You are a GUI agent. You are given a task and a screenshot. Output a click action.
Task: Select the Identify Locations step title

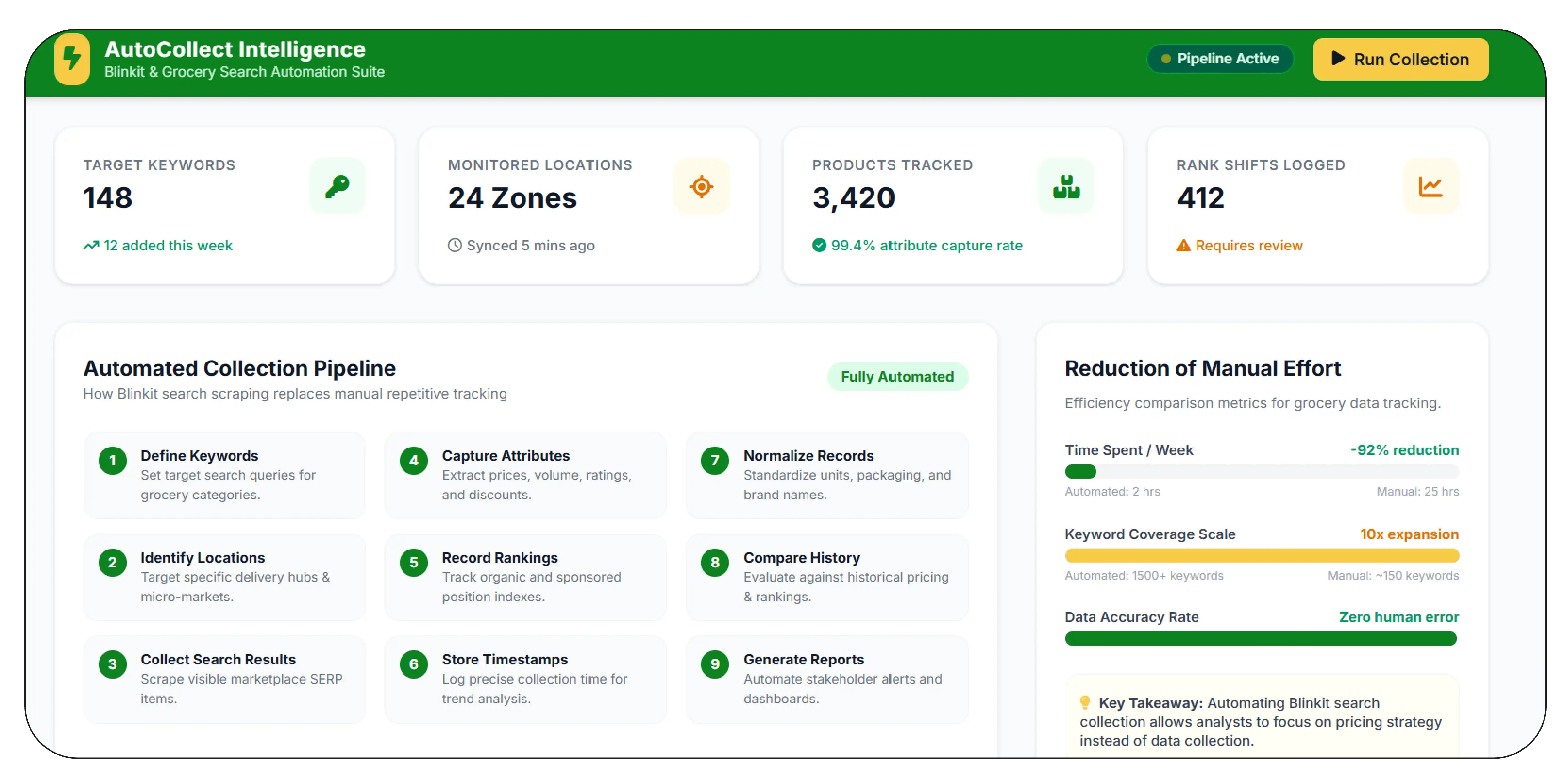(203, 558)
